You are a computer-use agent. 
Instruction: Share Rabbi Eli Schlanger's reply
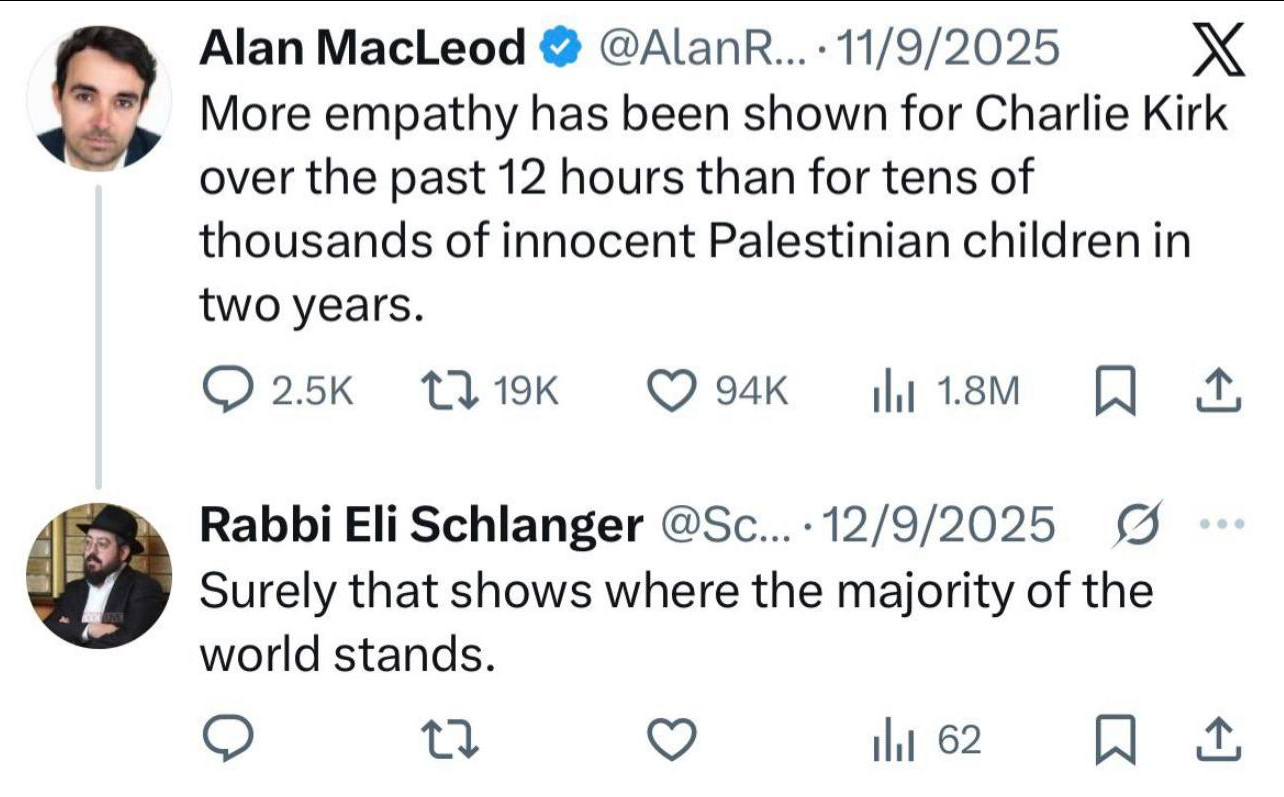(x=1219, y=741)
